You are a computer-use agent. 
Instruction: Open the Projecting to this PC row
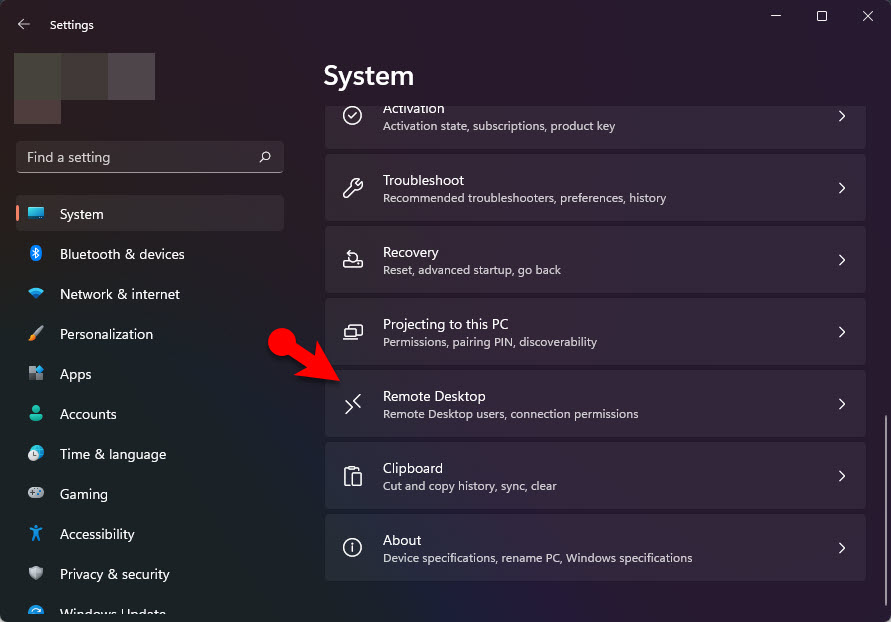click(595, 332)
